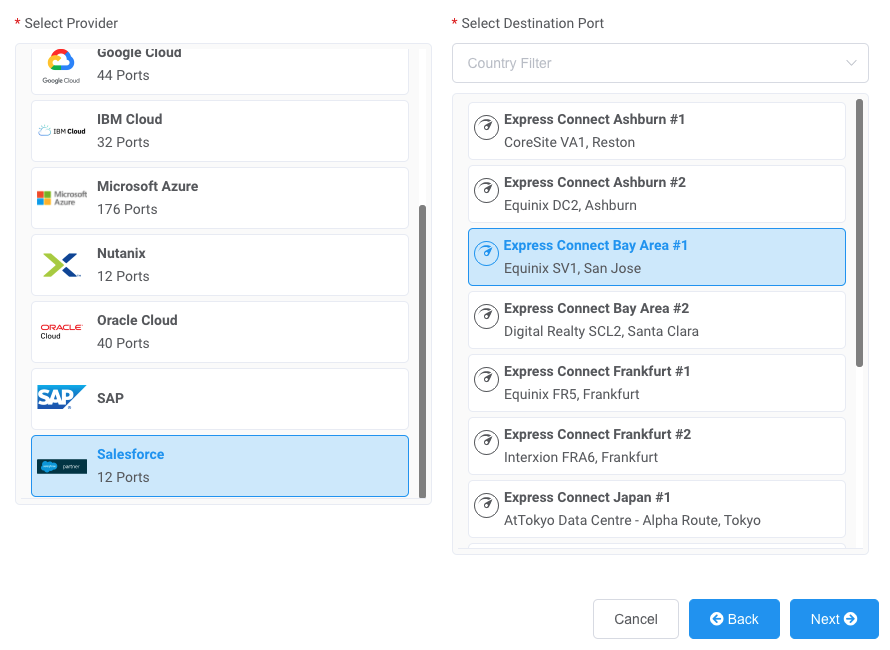Click the left arrow icon in Back button
The height and width of the screenshot is (650, 890).
[x=716, y=619]
